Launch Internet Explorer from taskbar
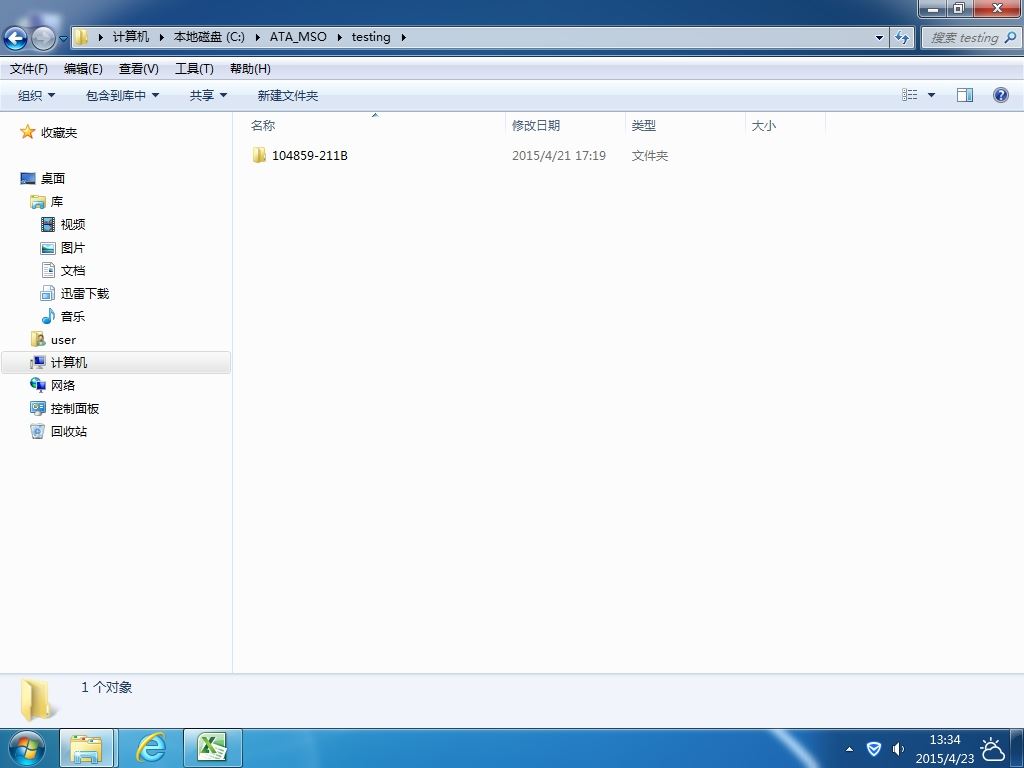 151,748
